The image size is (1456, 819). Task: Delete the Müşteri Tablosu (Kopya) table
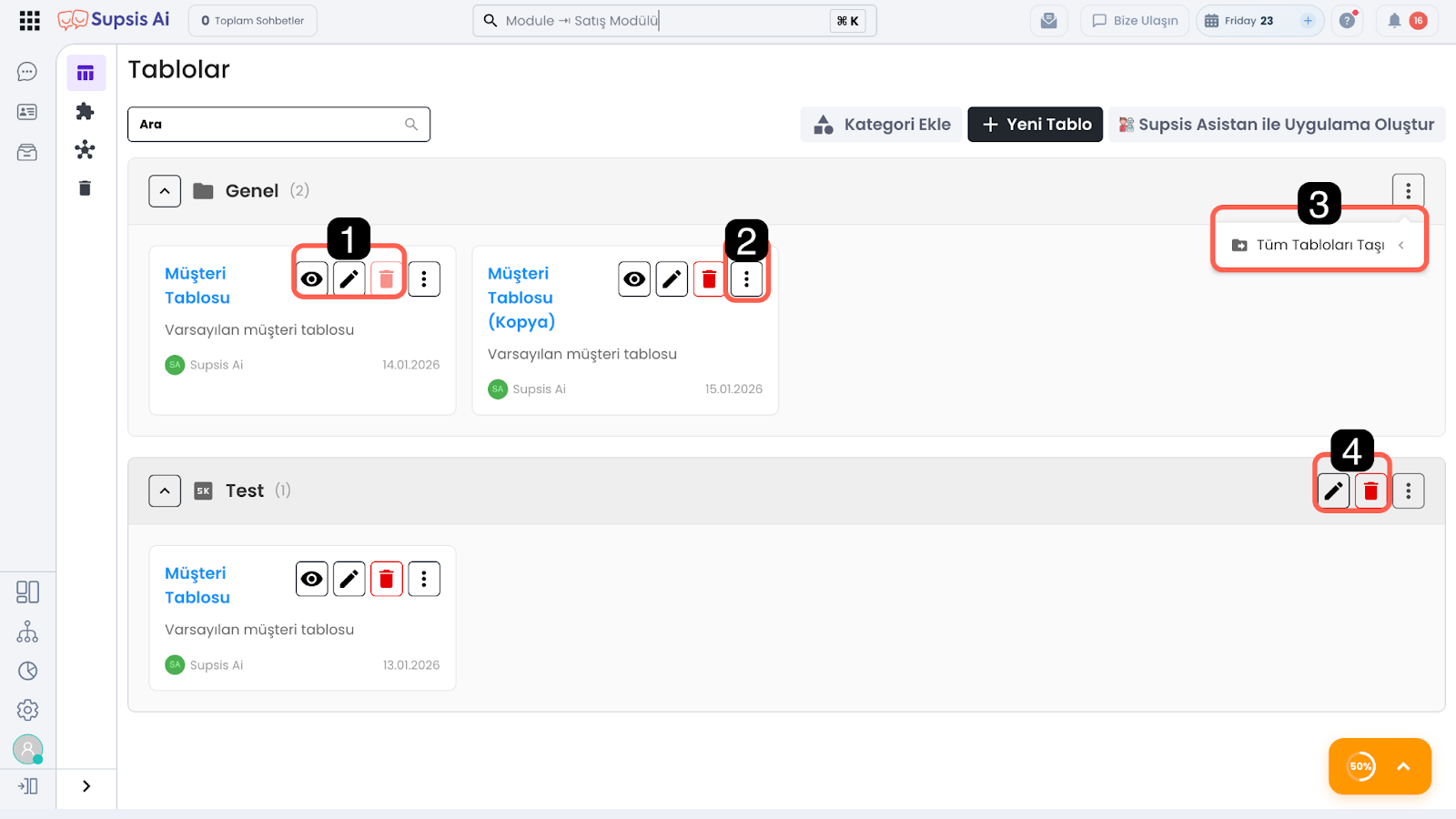[709, 279]
